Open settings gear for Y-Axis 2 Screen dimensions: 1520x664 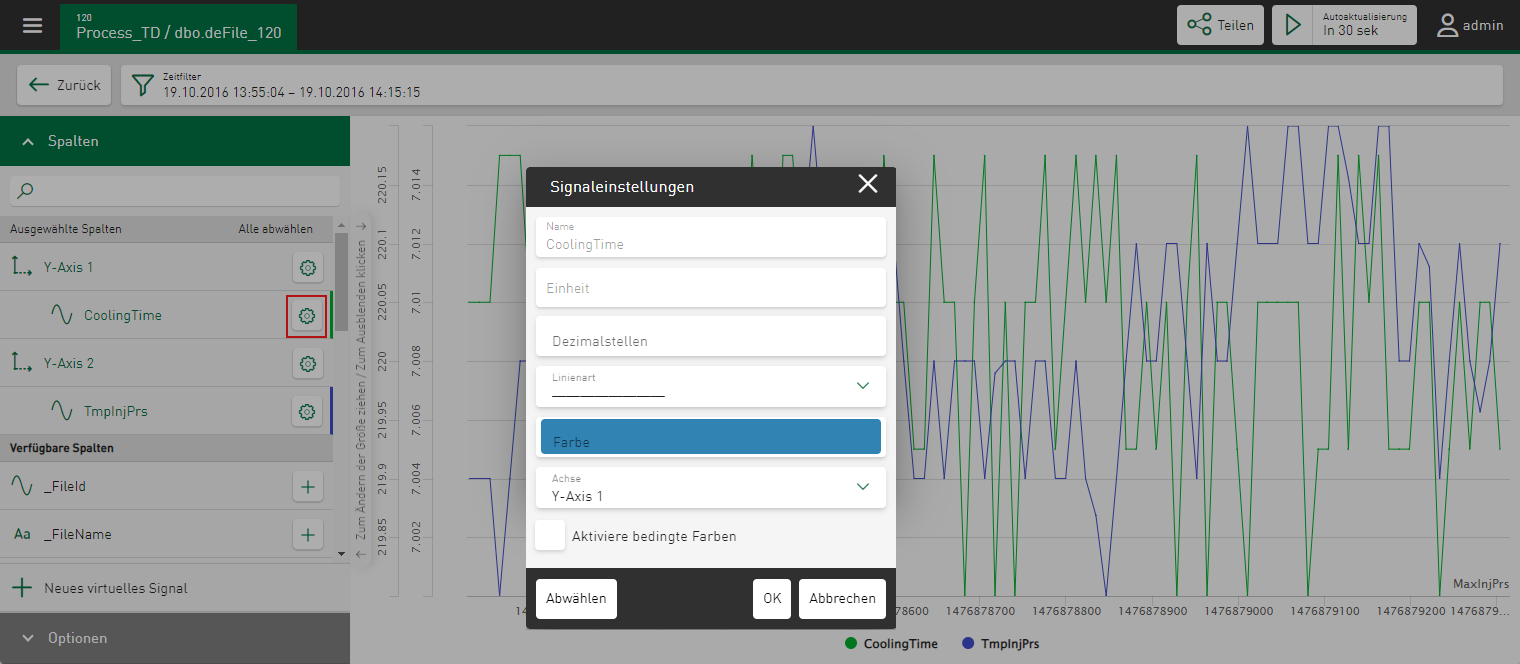coord(307,364)
